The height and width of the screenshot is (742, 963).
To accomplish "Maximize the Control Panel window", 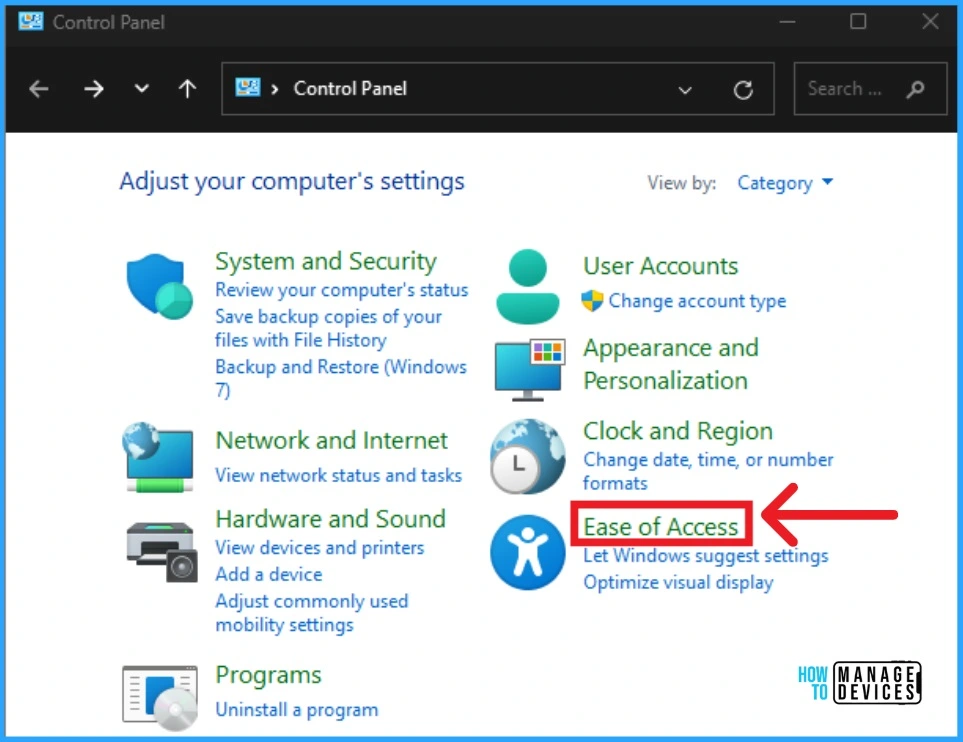I will pos(858,21).
